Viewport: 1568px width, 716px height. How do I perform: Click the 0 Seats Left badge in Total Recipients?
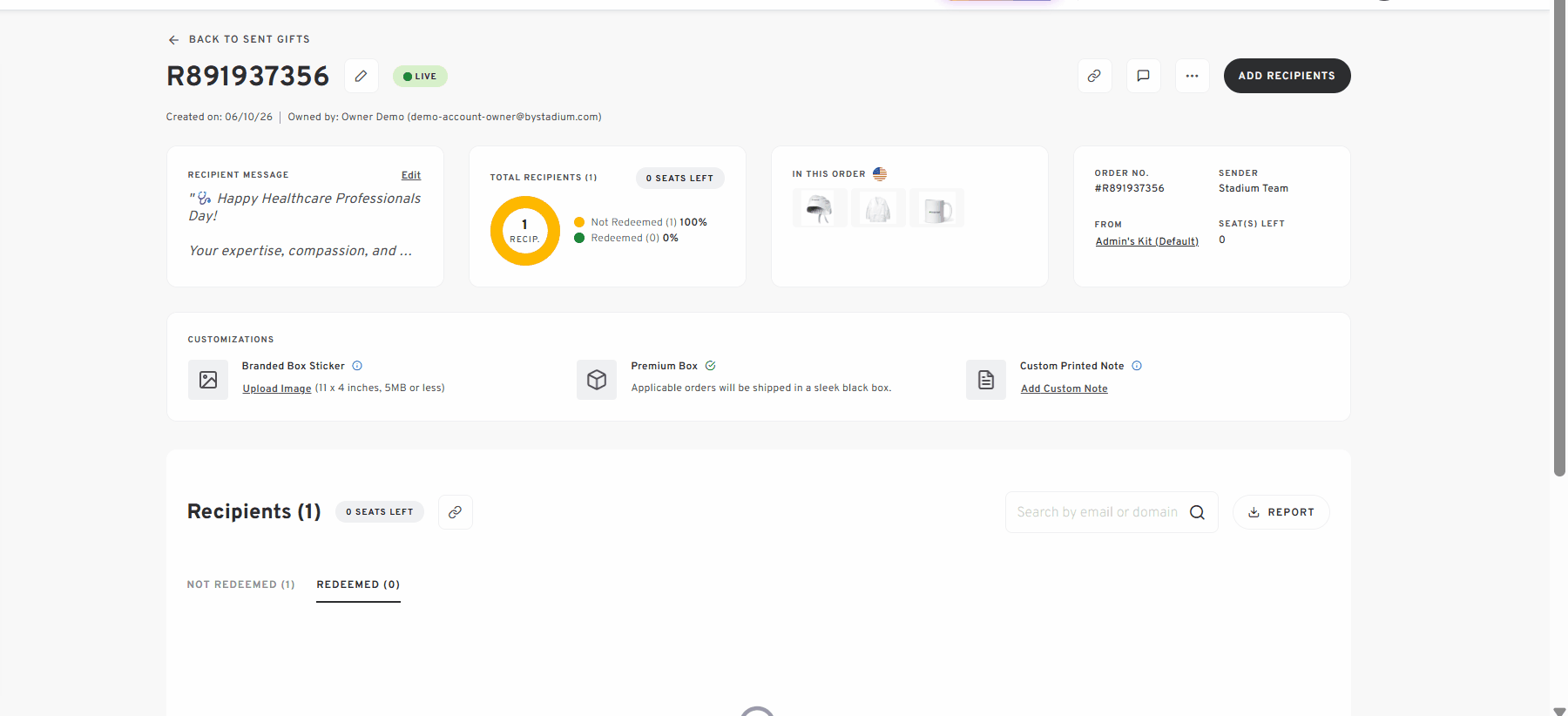[679, 178]
